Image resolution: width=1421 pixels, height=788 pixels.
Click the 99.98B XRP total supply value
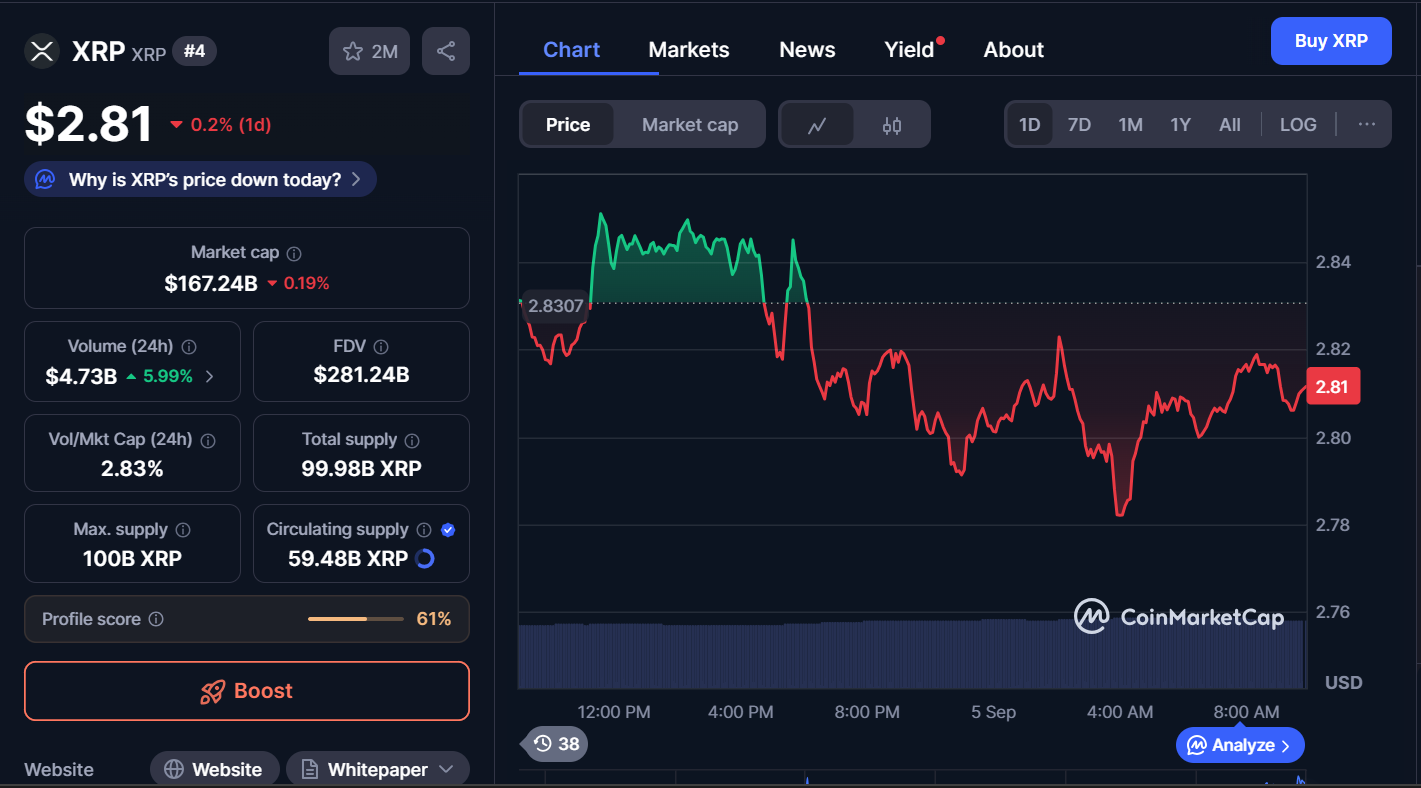[361, 468]
